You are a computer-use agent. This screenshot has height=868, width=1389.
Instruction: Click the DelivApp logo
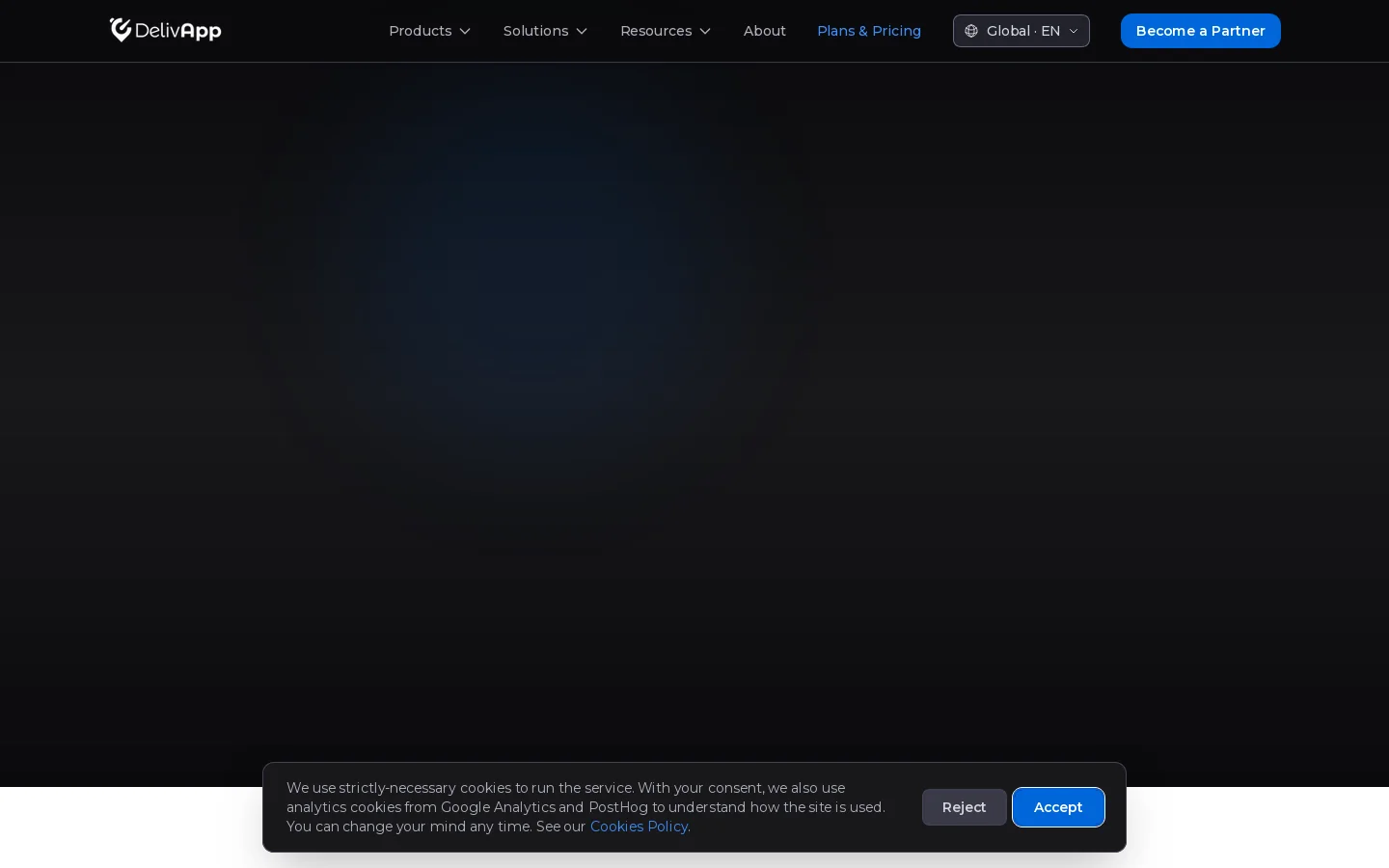click(165, 31)
